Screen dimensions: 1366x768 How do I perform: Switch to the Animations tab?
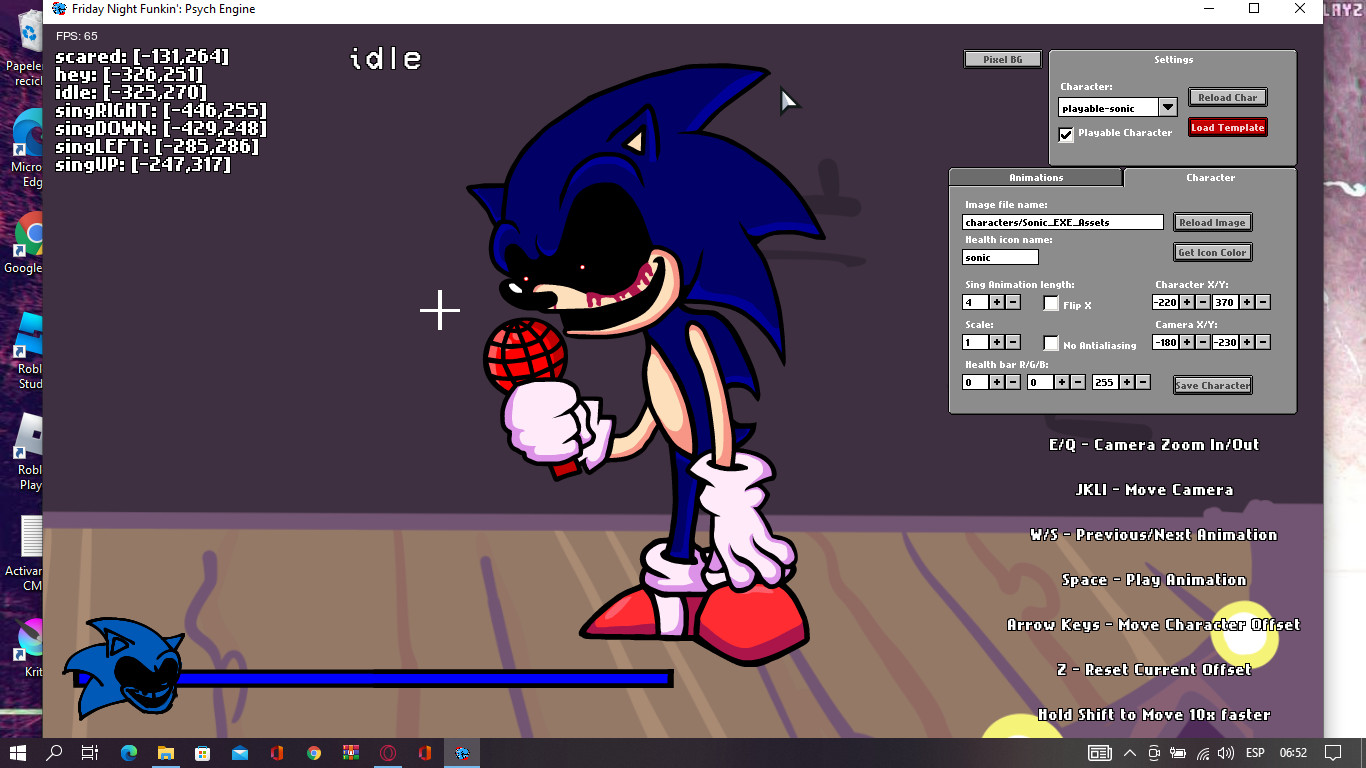(1036, 177)
